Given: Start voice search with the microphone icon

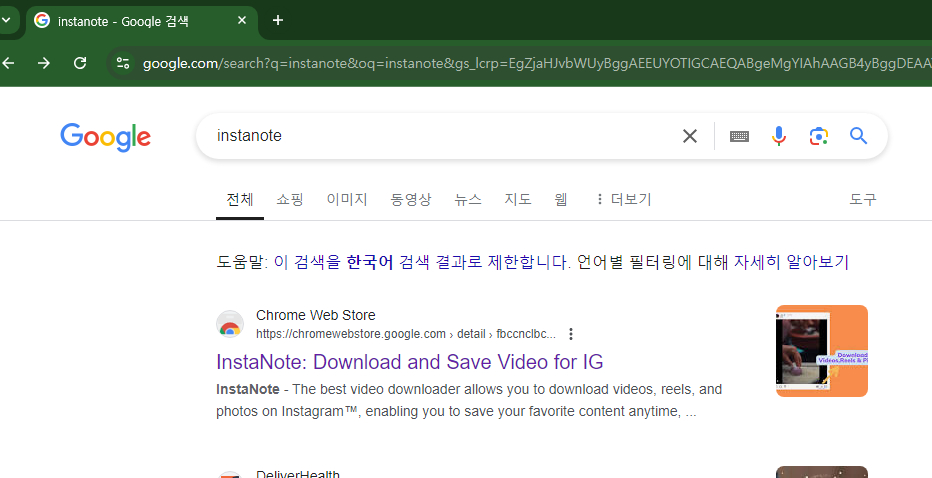Looking at the screenshot, I should point(779,136).
